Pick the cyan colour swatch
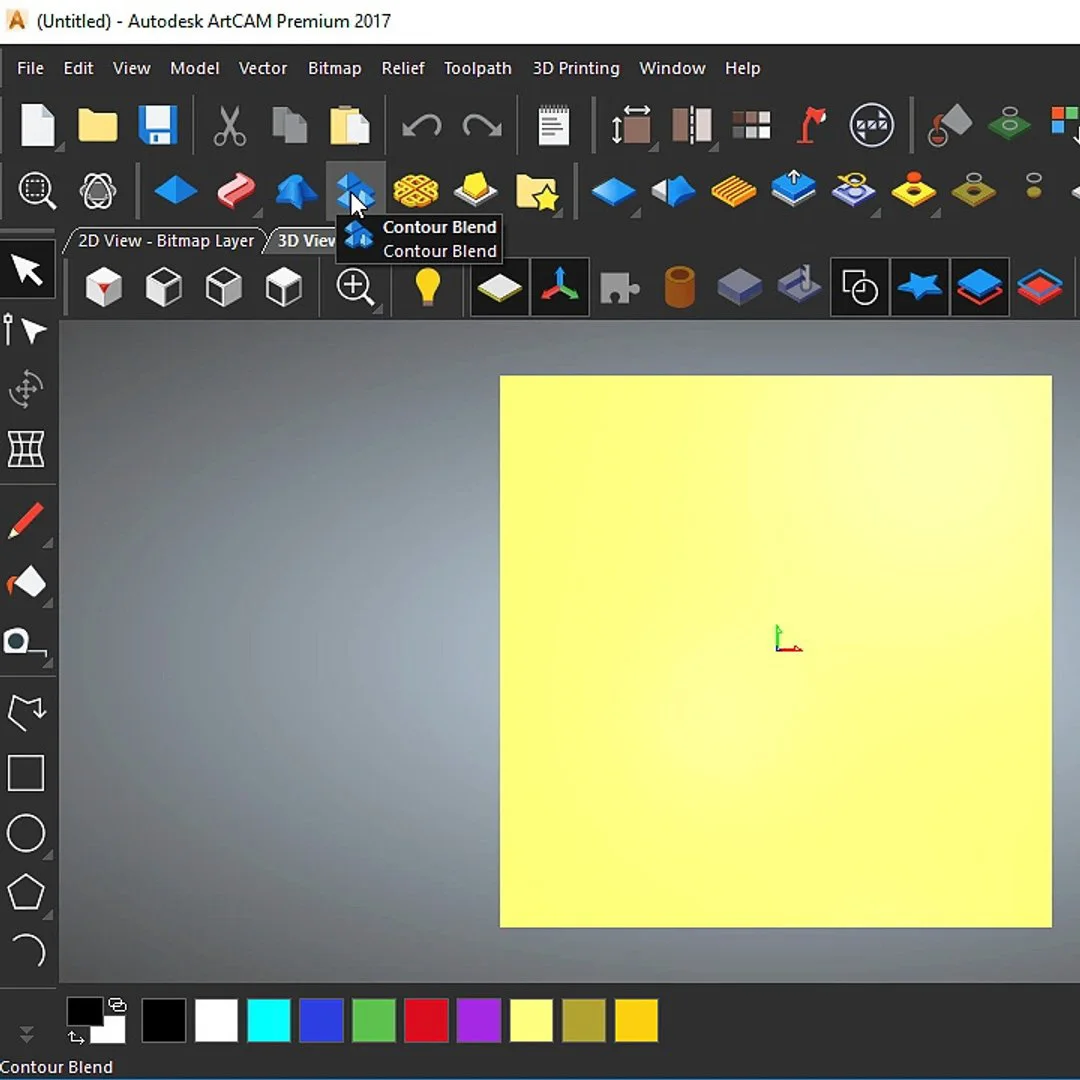The width and height of the screenshot is (1080, 1080). click(x=269, y=1021)
